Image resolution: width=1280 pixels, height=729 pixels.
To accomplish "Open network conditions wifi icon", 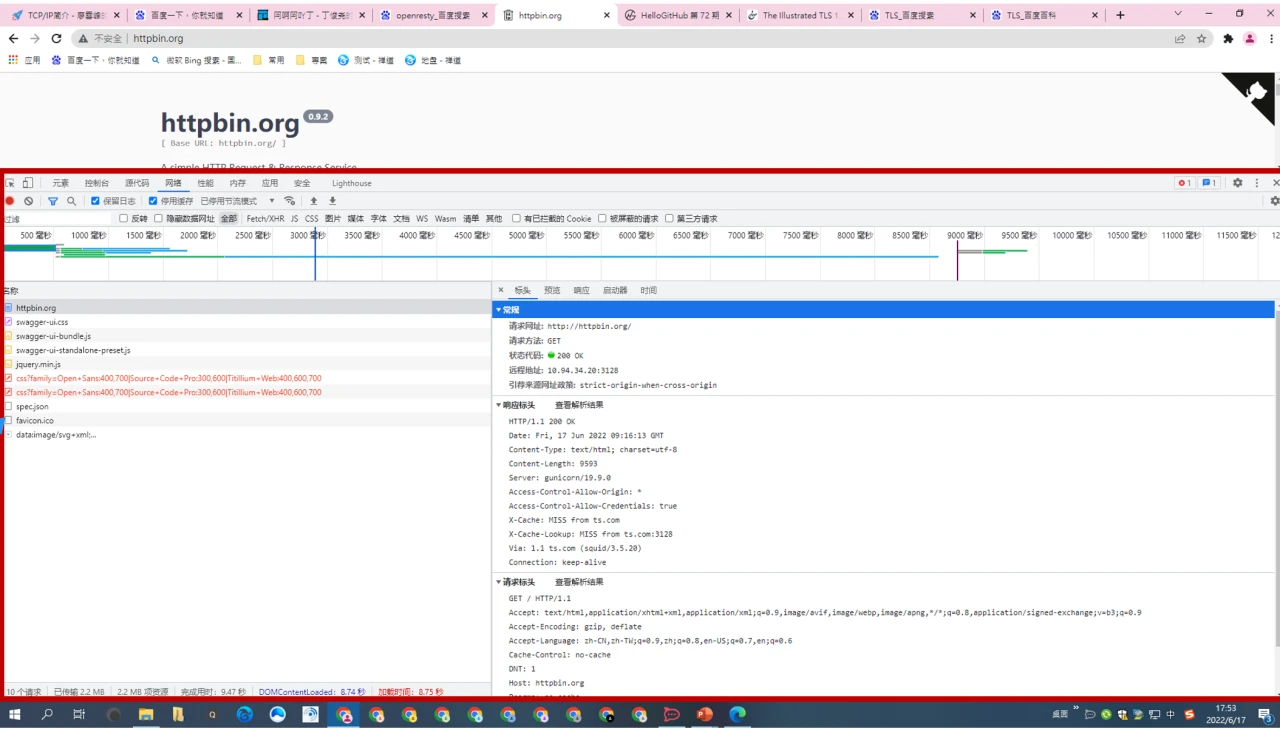I will point(290,201).
